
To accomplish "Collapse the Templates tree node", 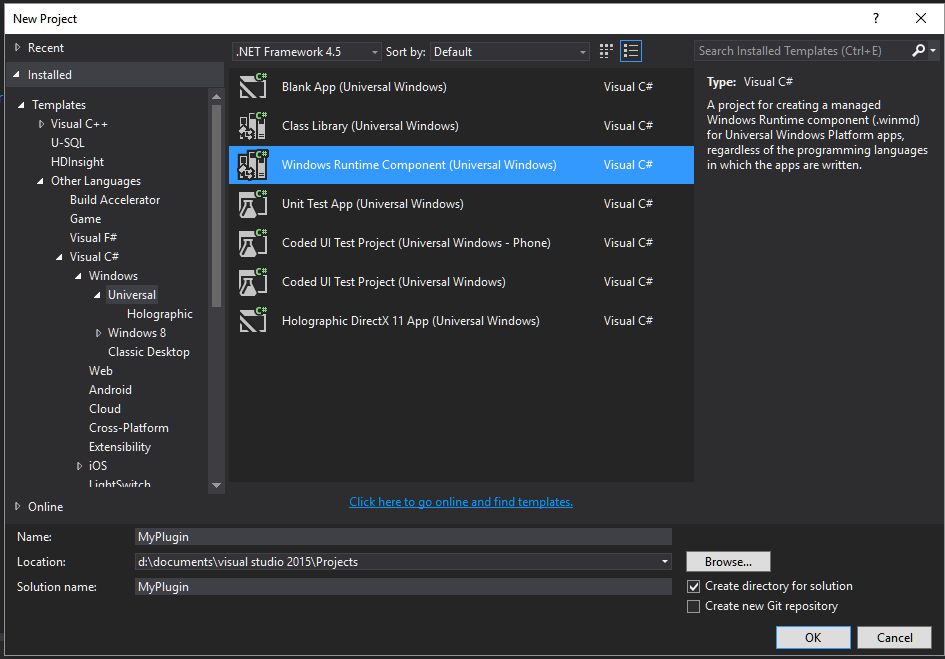I will coord(21,105).
